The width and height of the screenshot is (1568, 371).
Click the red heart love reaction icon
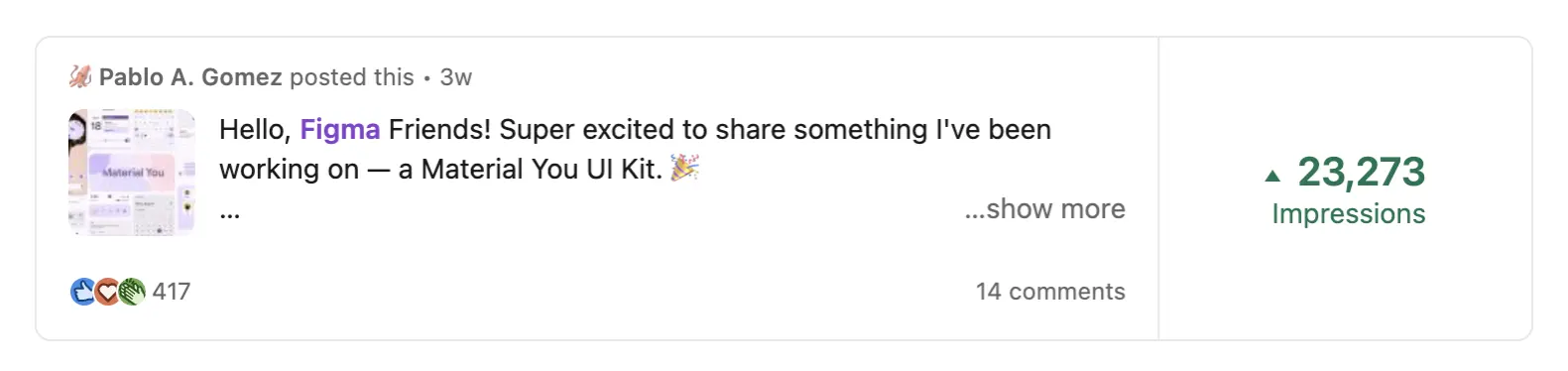[107, 292]
